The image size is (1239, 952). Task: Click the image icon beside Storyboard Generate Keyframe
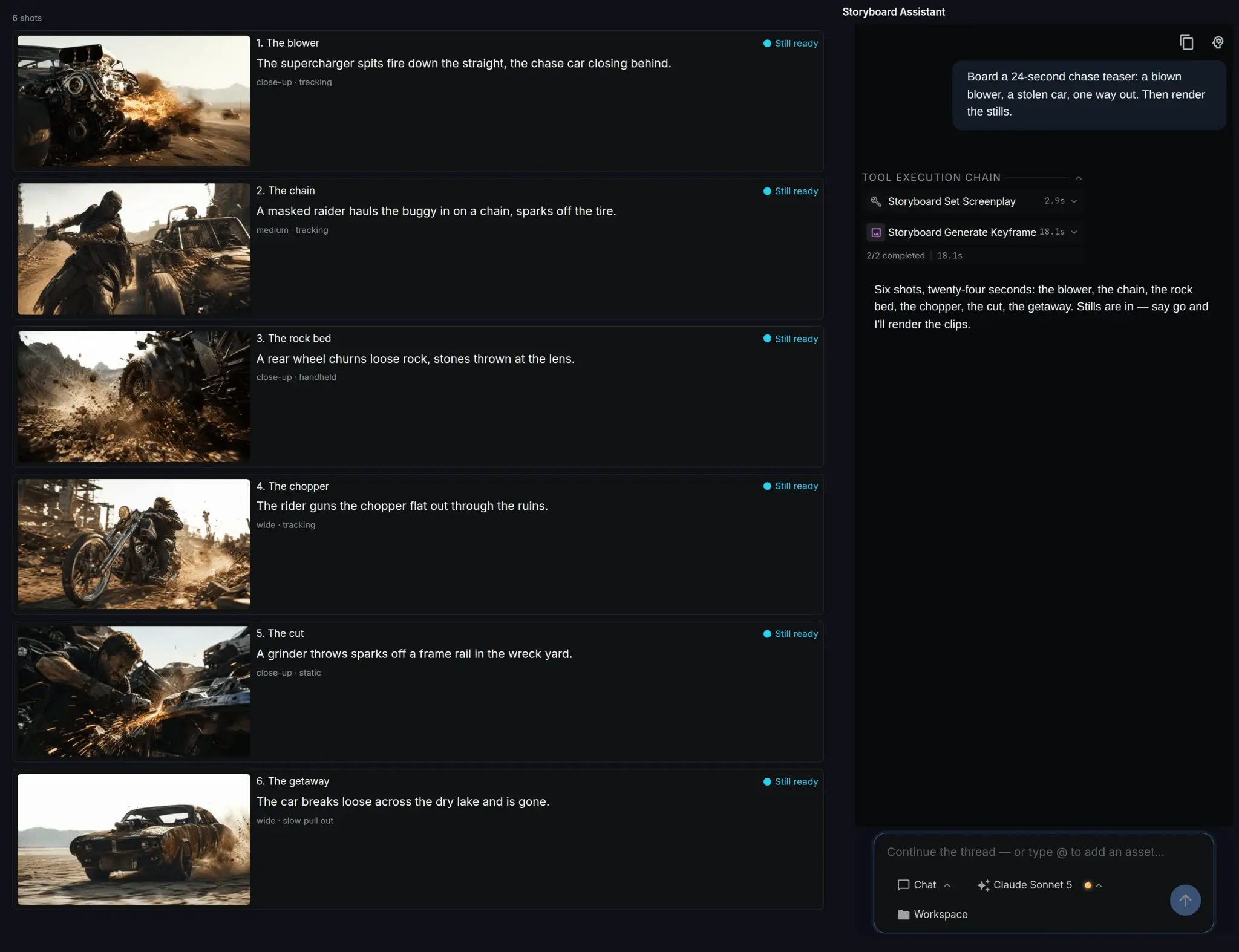pos(875,232)
